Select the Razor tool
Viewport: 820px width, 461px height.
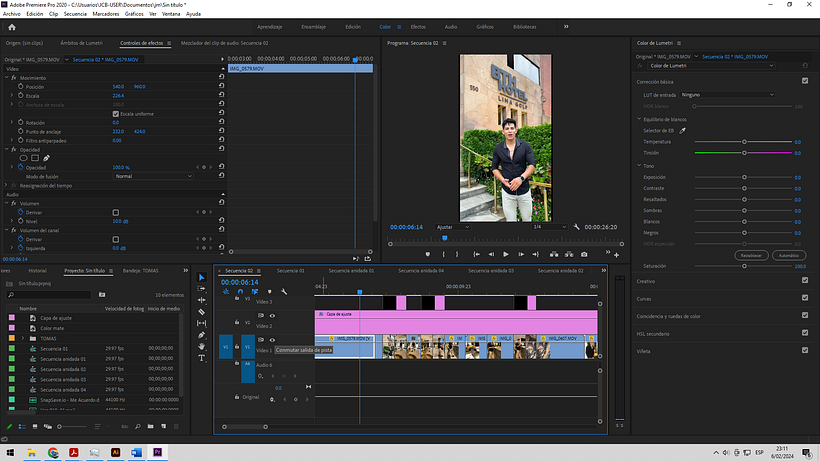[201, 312]
